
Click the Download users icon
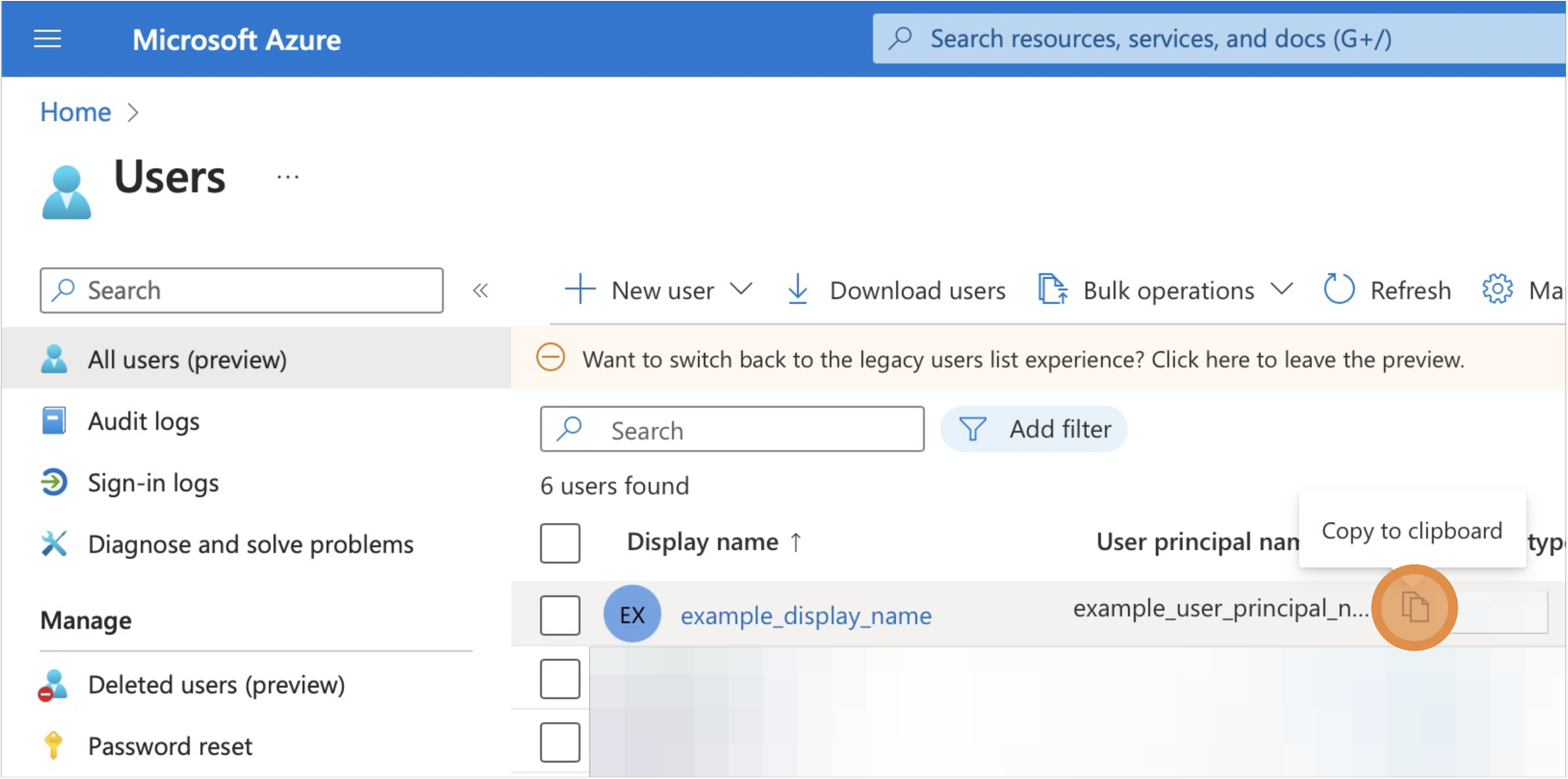pyautogui.click(x=797, y=290)
